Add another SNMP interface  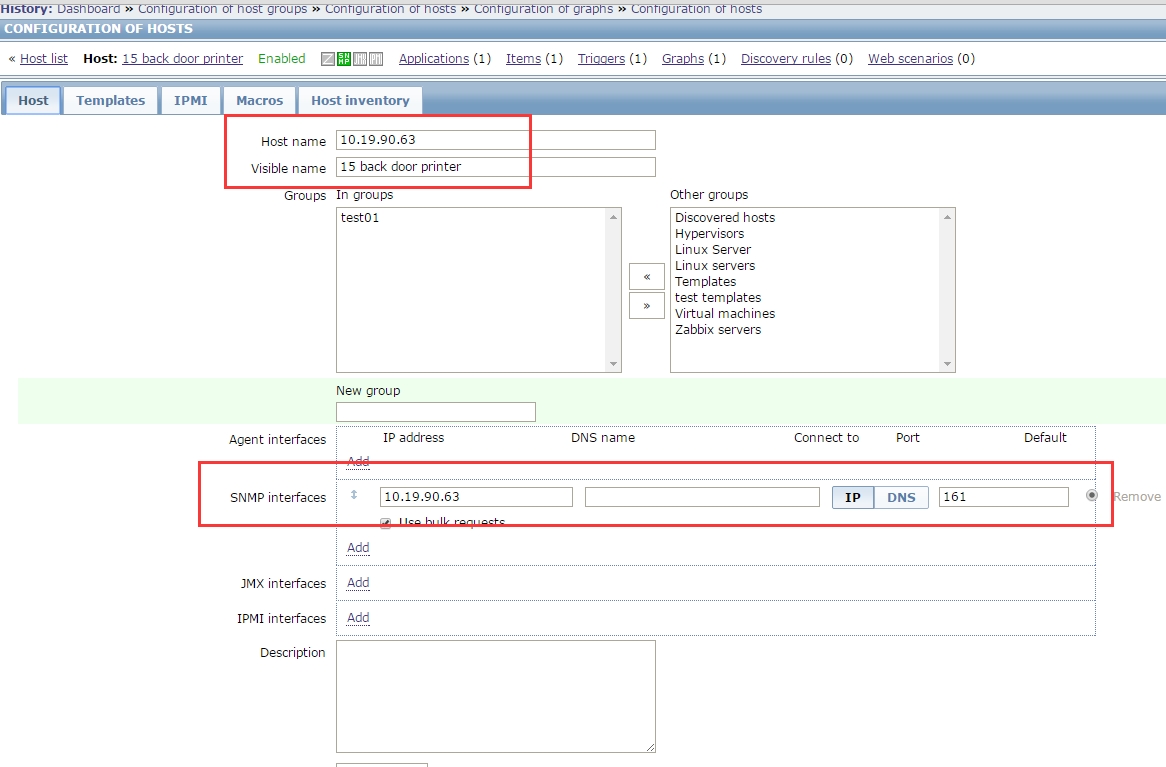point(358,548)
